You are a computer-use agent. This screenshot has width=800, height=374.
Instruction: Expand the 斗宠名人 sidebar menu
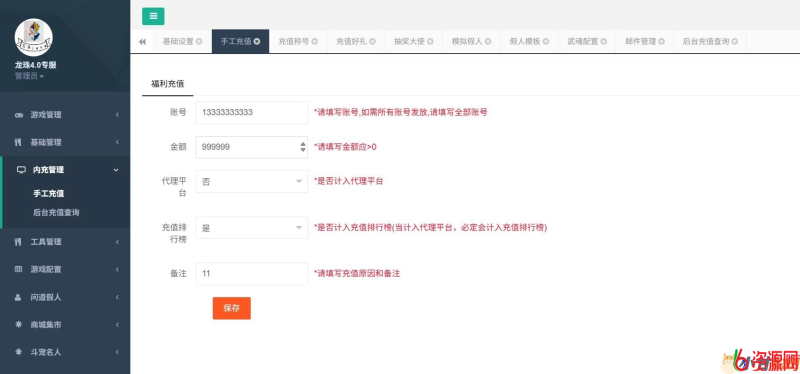pyautogui.click(x=65, y=352)
